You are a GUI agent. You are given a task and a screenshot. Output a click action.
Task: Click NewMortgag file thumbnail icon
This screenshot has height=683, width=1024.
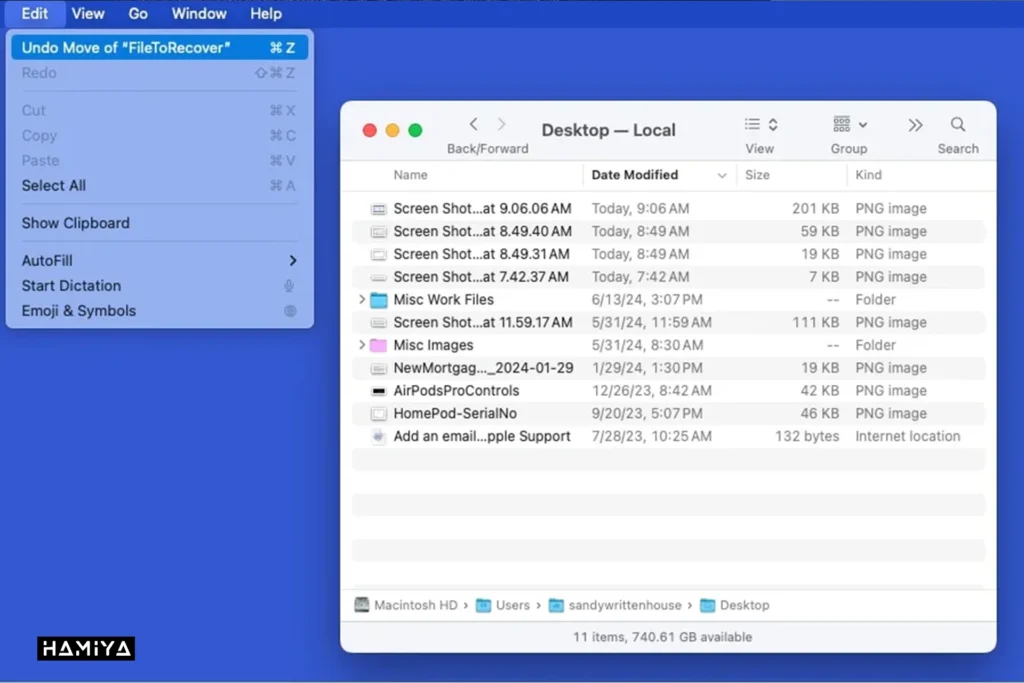coord(379,368)
